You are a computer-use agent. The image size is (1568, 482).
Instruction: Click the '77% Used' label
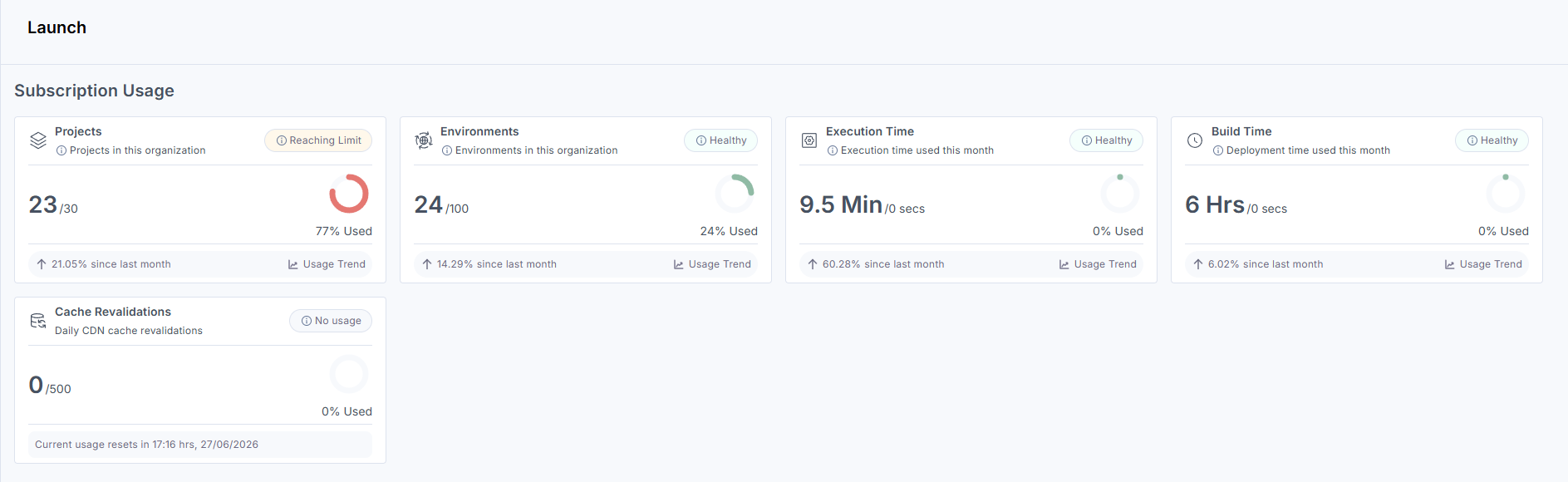(344, 231)
